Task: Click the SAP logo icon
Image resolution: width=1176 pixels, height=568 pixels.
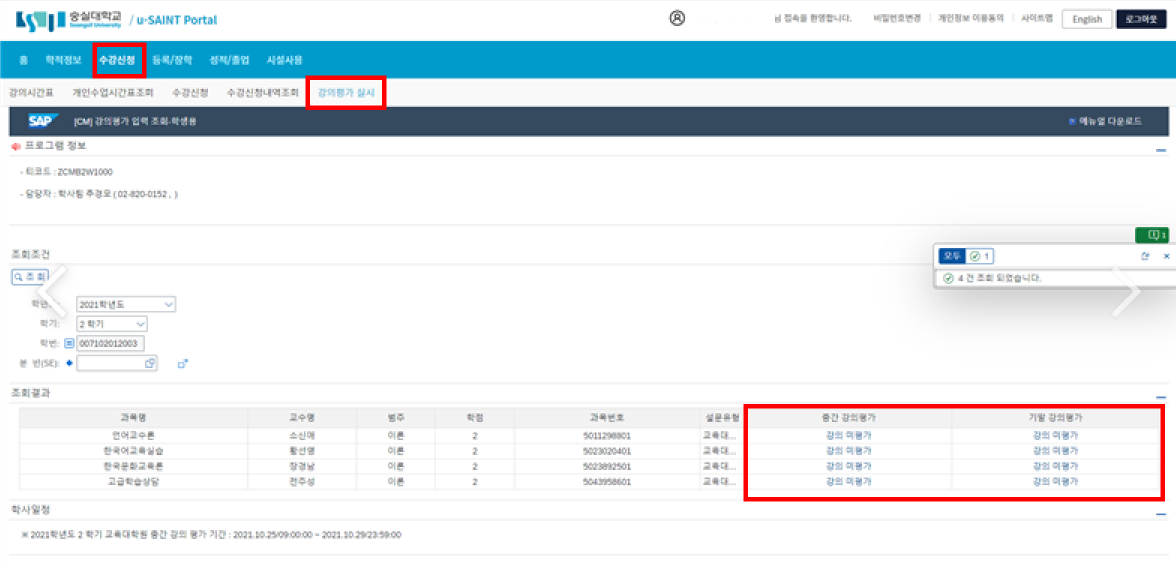Action: pyautogui.click(x=40, y=121)
